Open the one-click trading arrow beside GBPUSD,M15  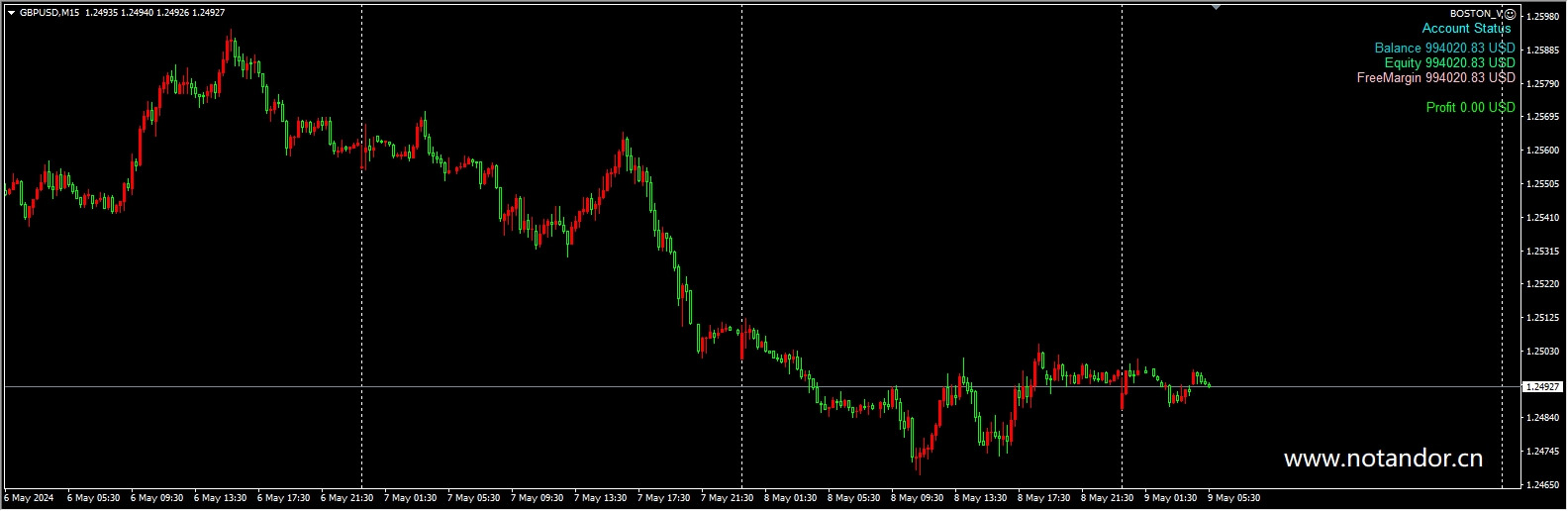(x=11, y=13)
